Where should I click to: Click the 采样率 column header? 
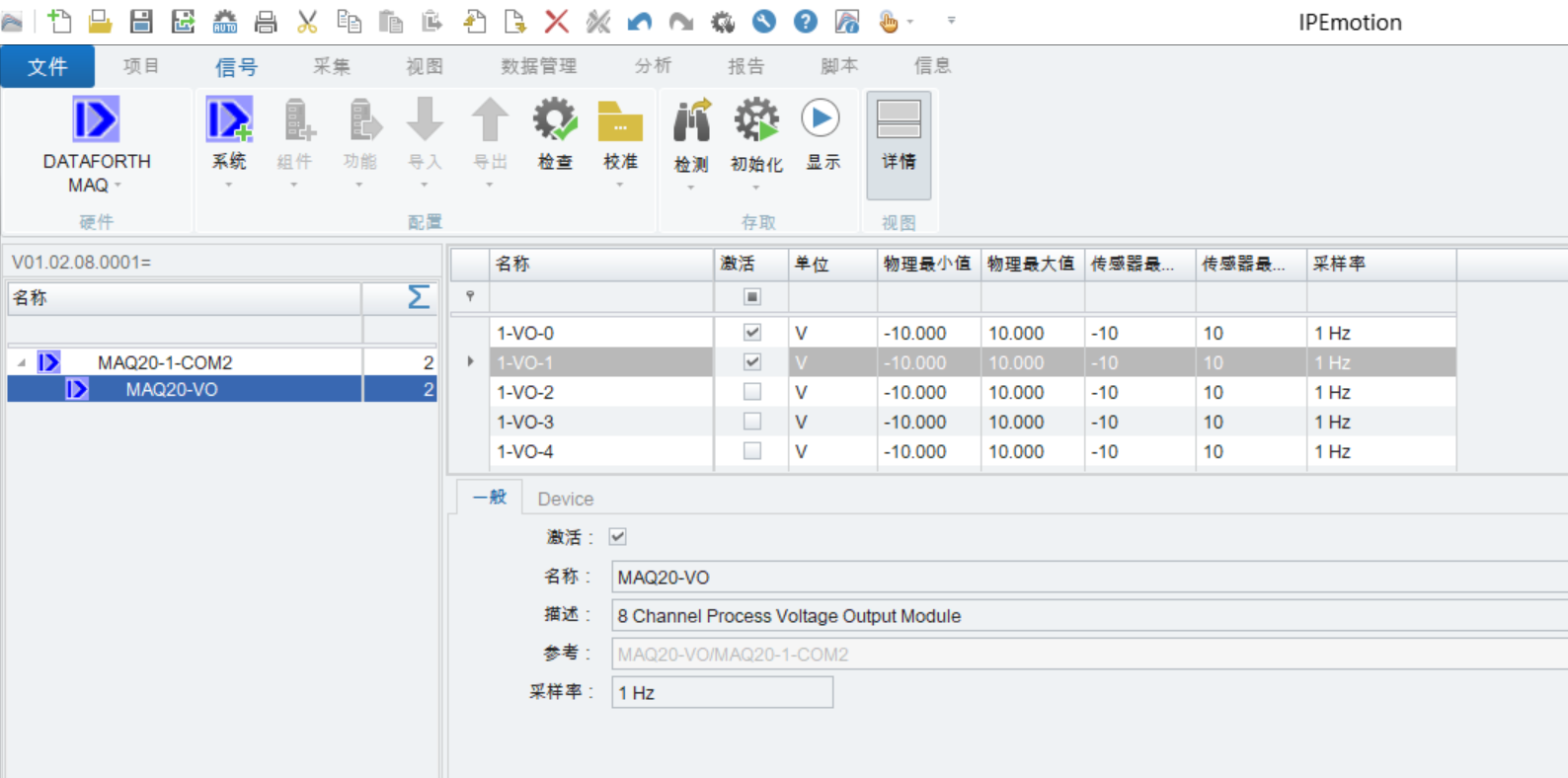1380,264
